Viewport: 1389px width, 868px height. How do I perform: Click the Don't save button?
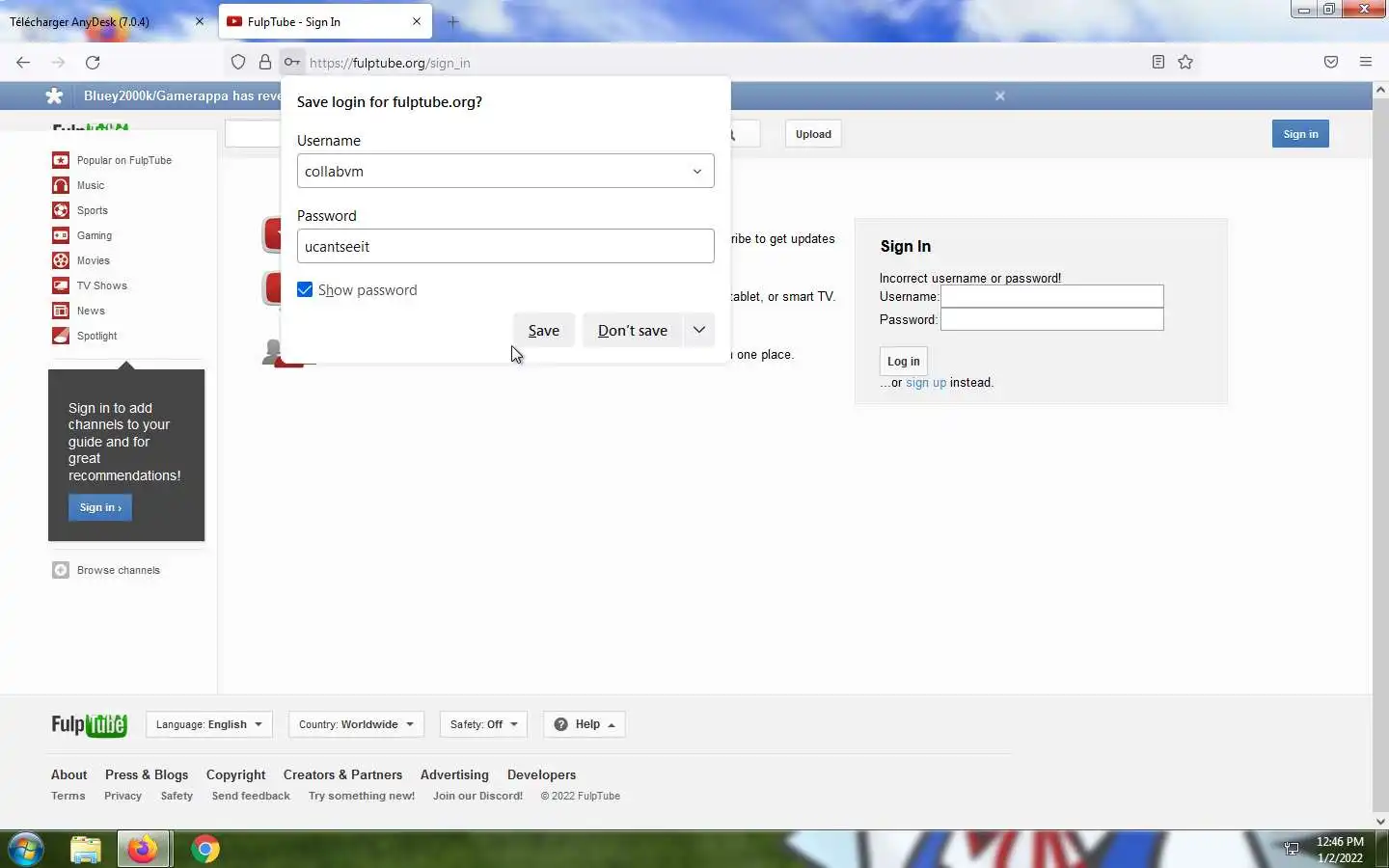(633, 330)
